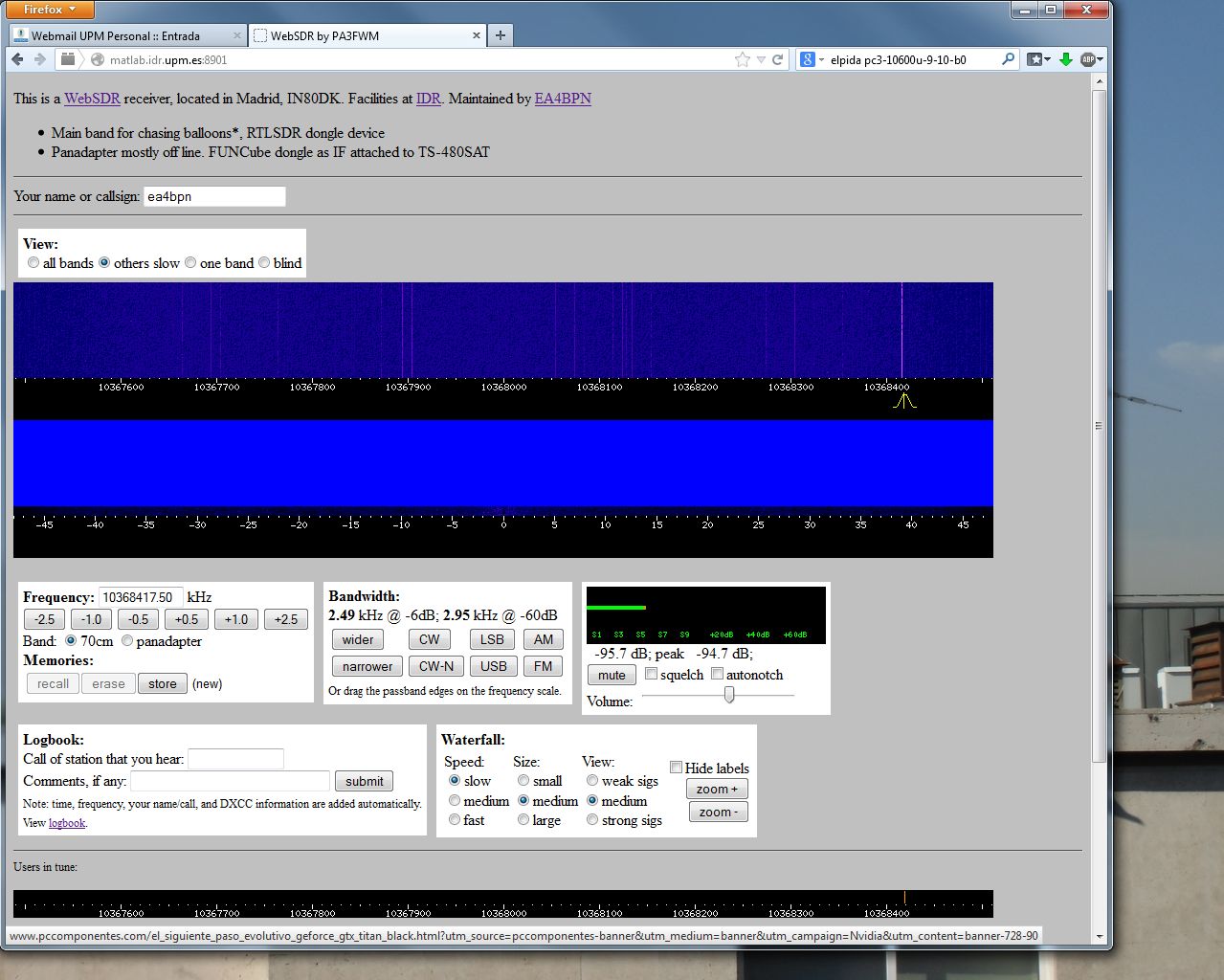
Task: Click the Volume slider handle
Action: tap(729, 696)
